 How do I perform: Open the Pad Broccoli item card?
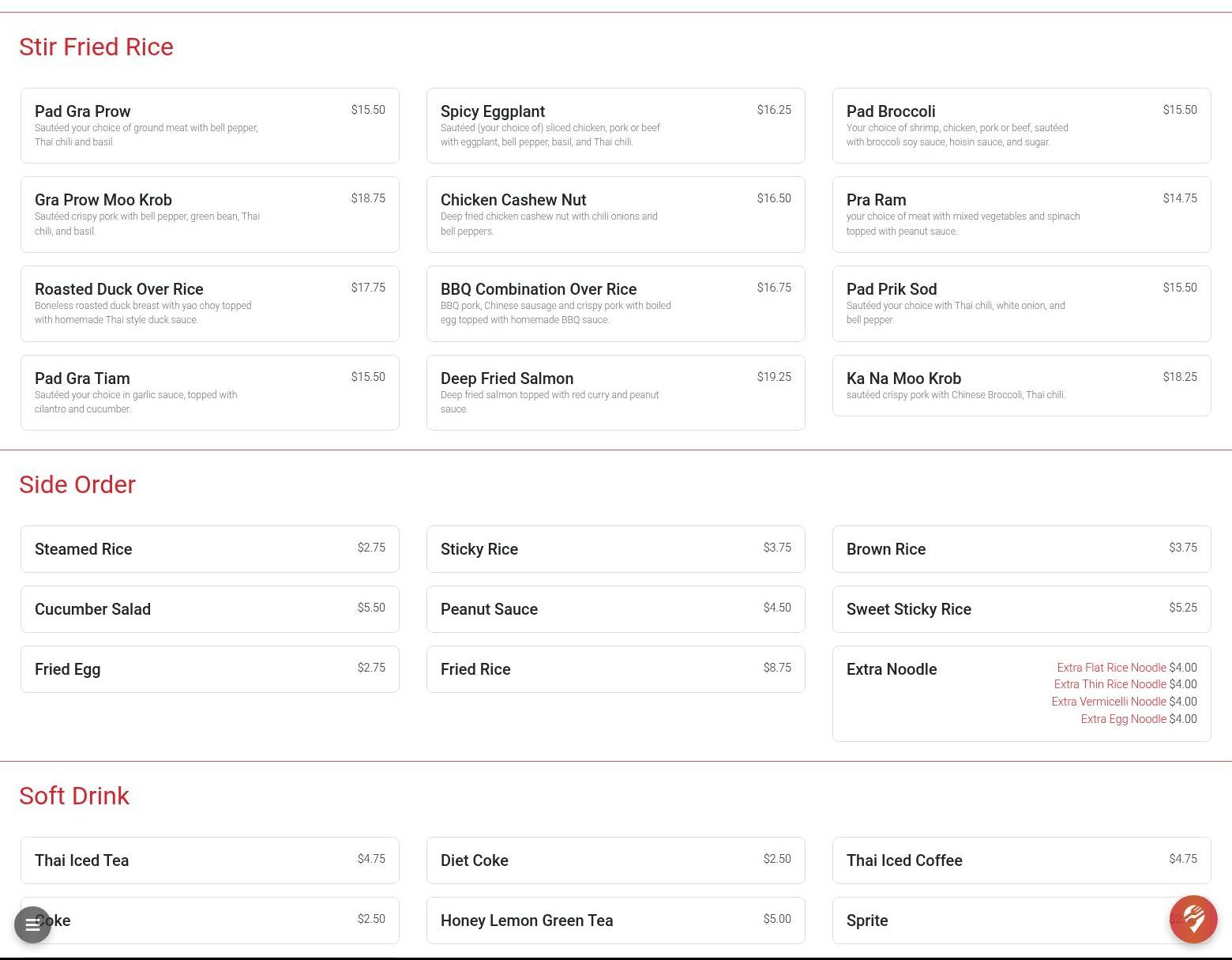pos(1022,126)
